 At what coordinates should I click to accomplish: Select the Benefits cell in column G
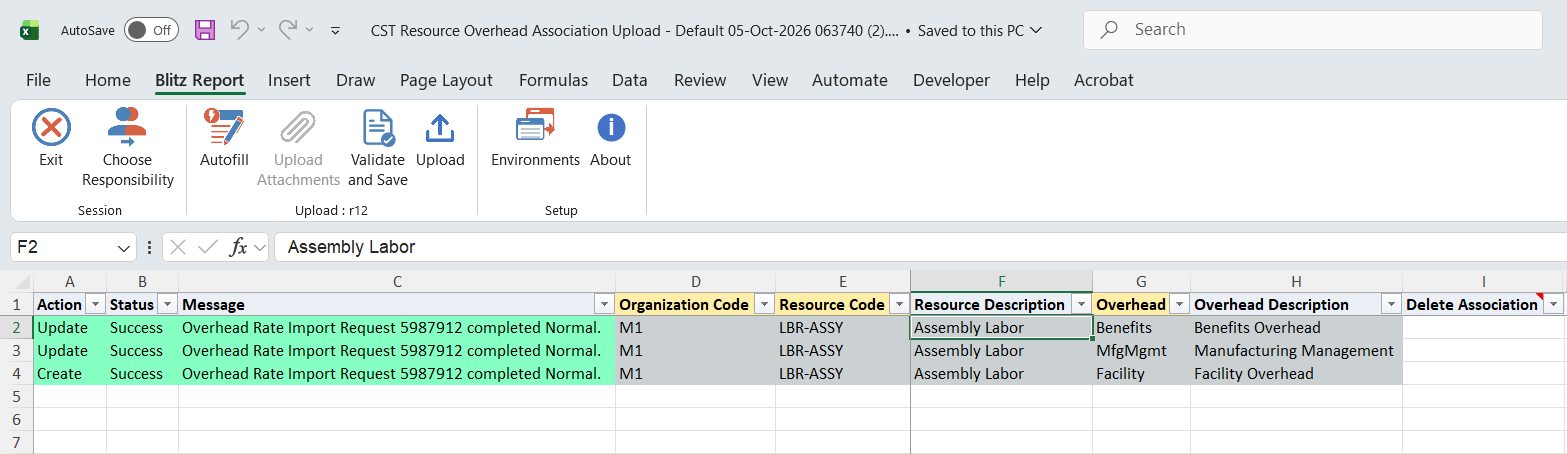click(x=1141, y=328)
